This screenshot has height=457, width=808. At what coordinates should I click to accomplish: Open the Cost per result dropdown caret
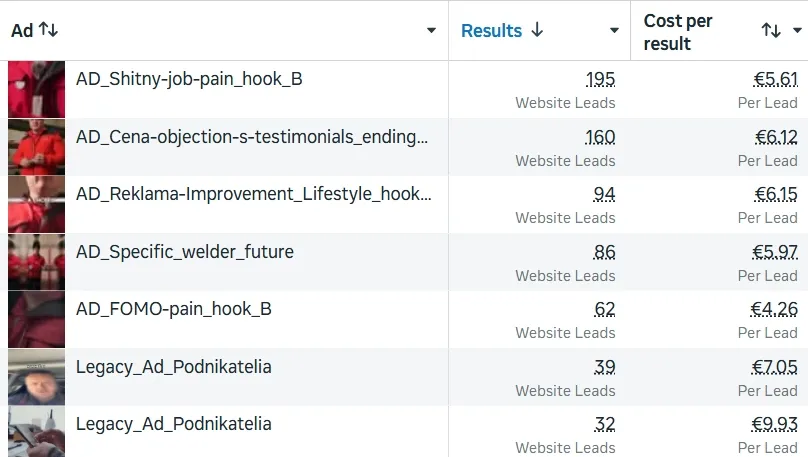click(797, 30)
